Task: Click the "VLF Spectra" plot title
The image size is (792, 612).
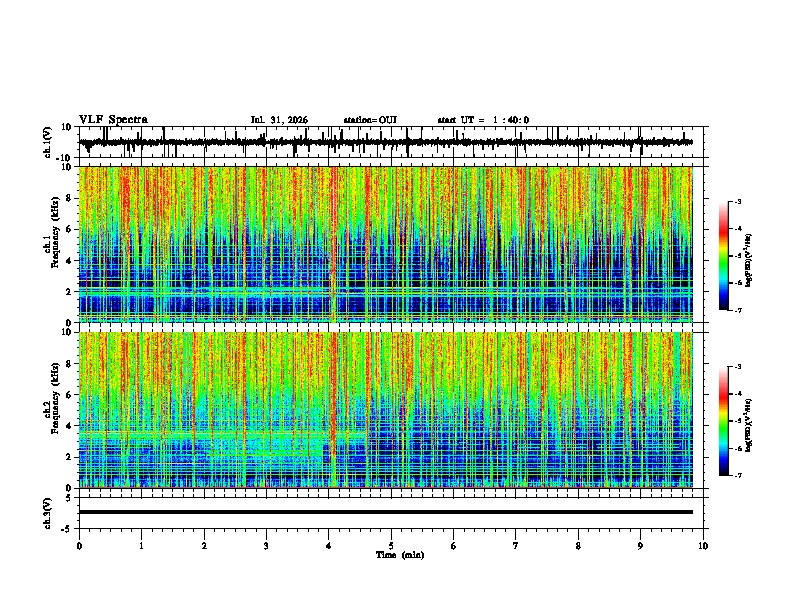Action: coord(113,120)
